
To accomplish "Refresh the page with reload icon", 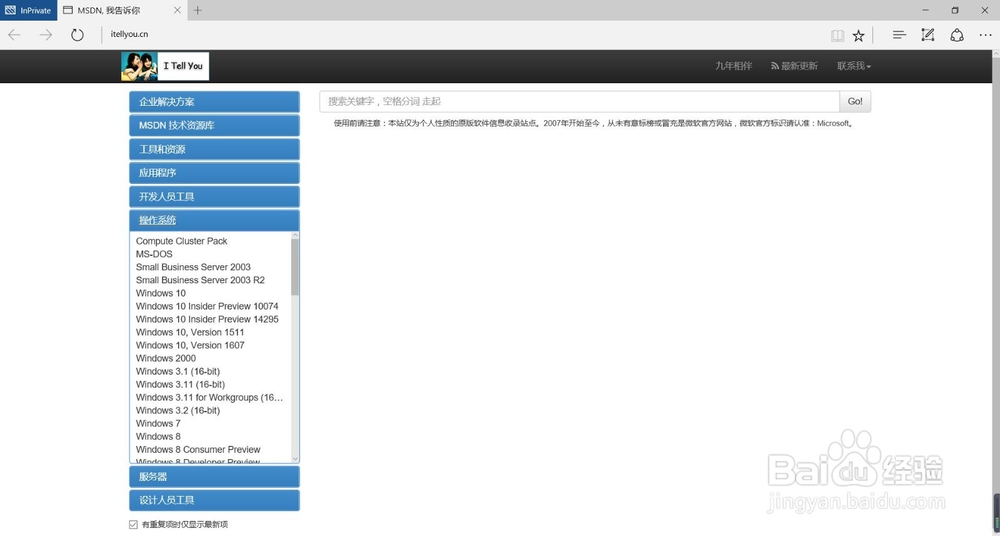I will pyautogui.click(x=77, y=35).
